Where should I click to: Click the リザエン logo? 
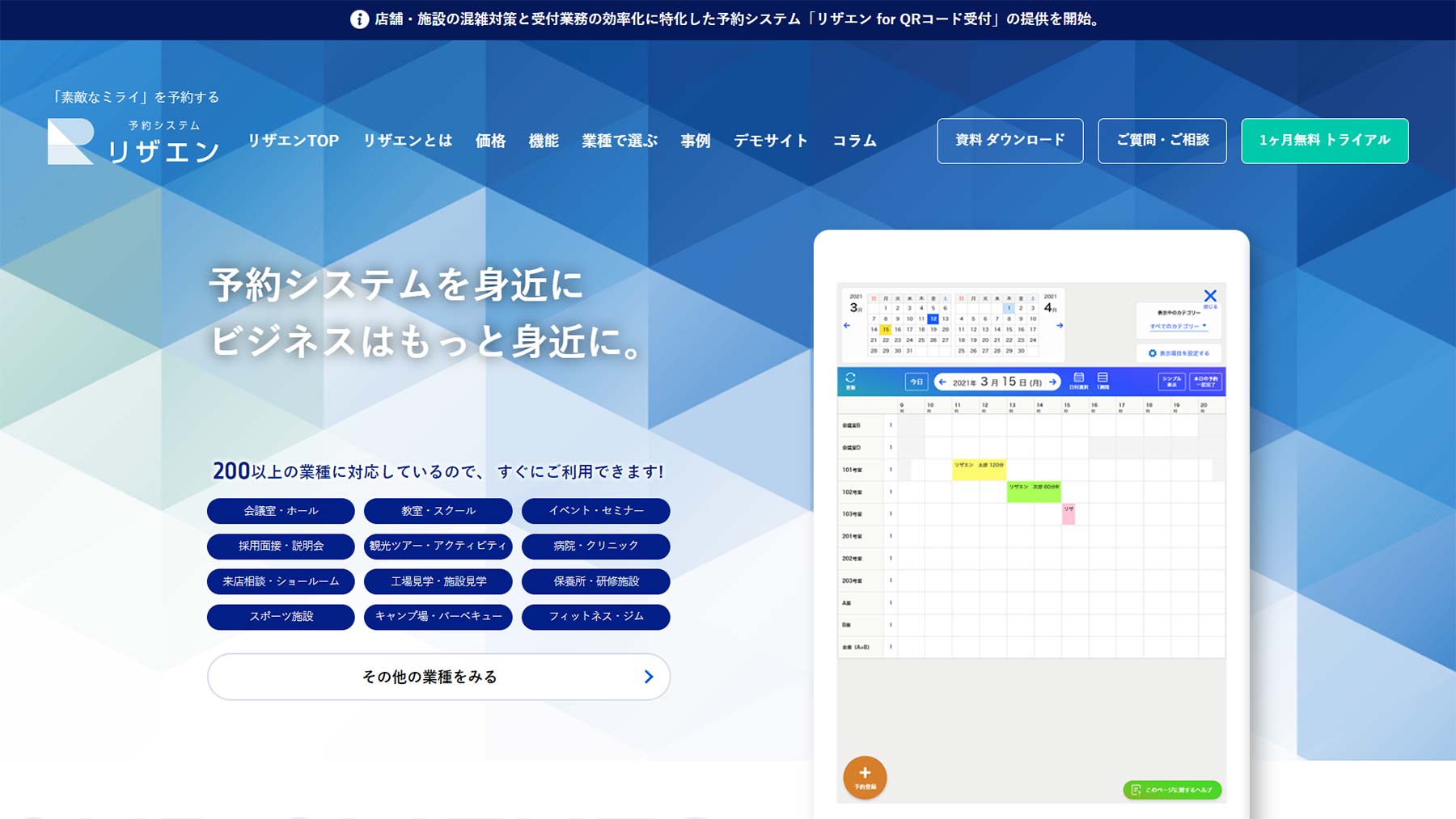133,141
